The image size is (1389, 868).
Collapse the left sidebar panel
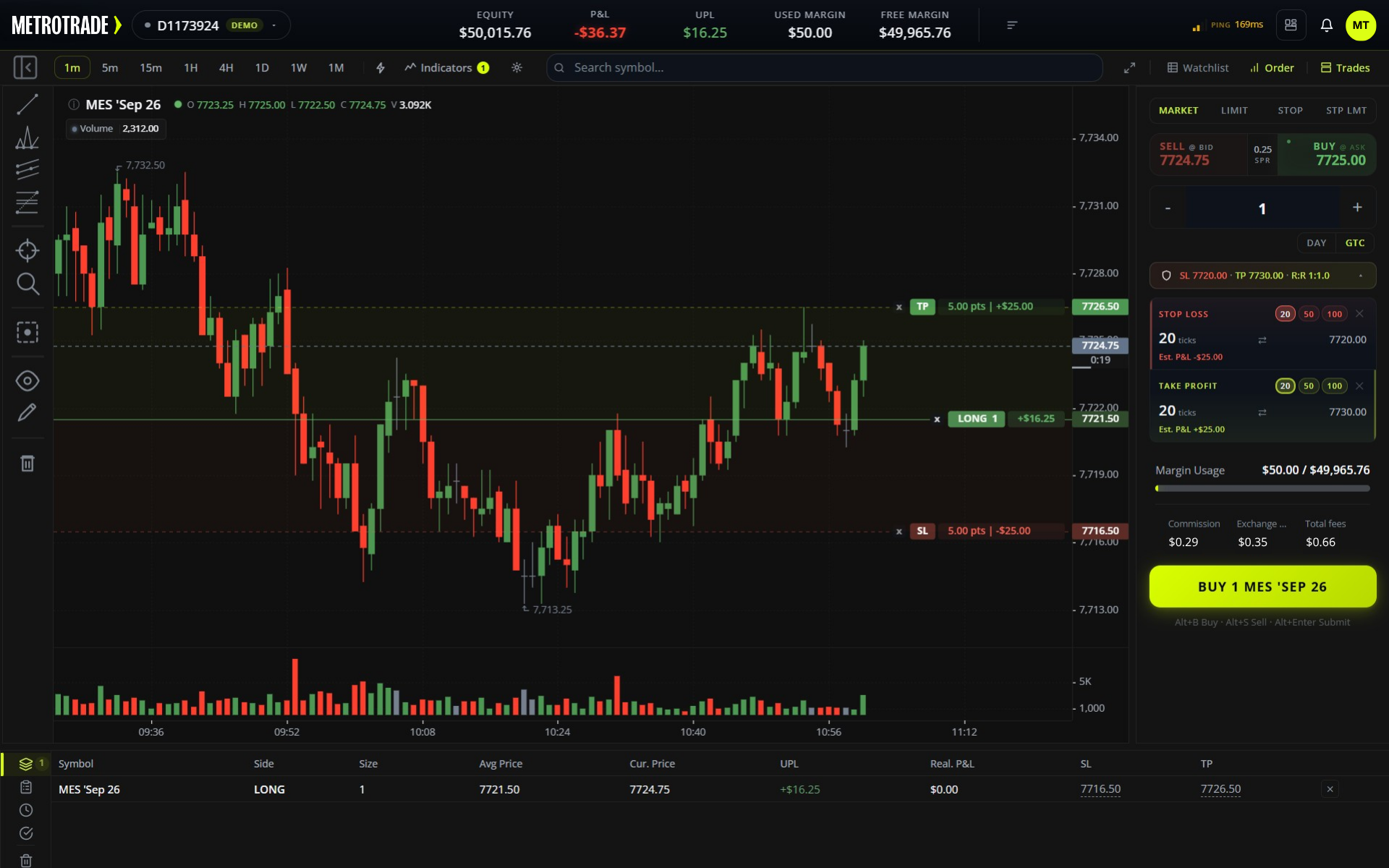[25, 67]
